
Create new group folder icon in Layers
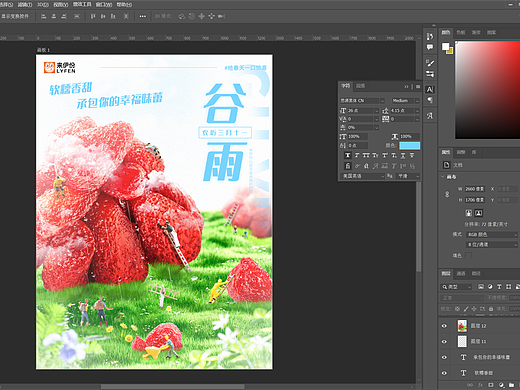point(511,385)
